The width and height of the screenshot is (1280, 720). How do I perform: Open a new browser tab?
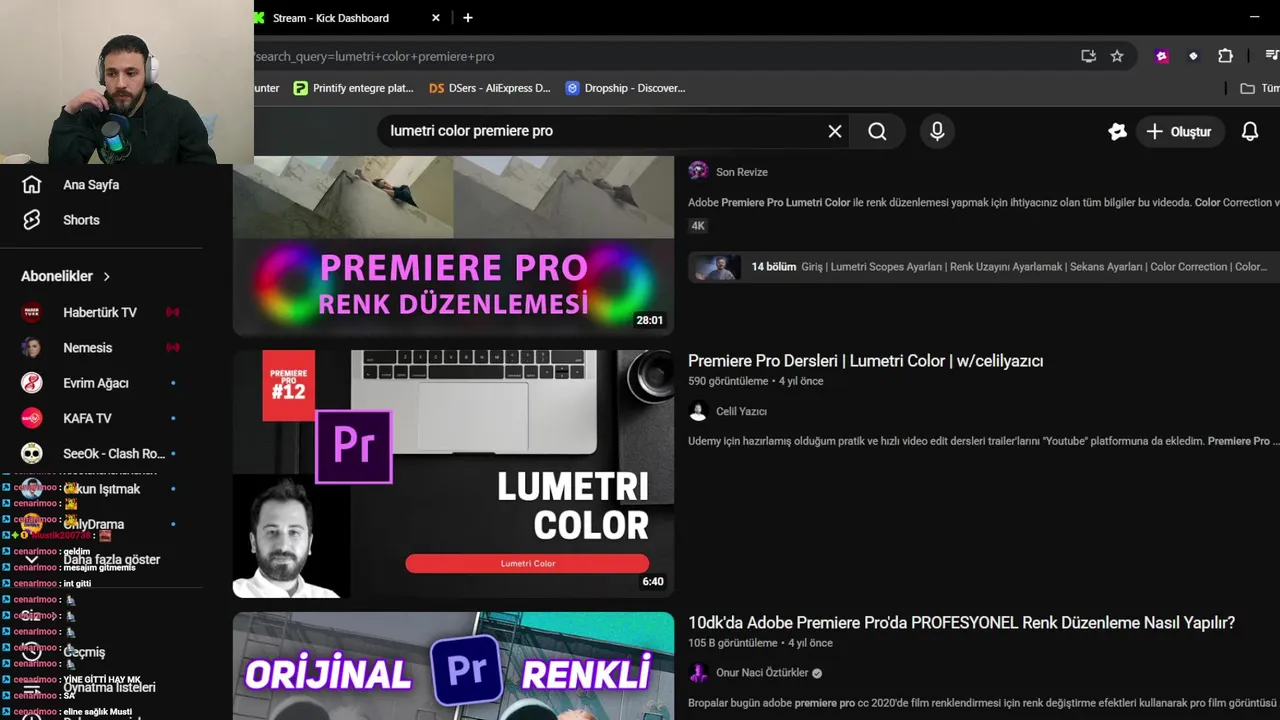pyautogui.click(x=468, y=18)
